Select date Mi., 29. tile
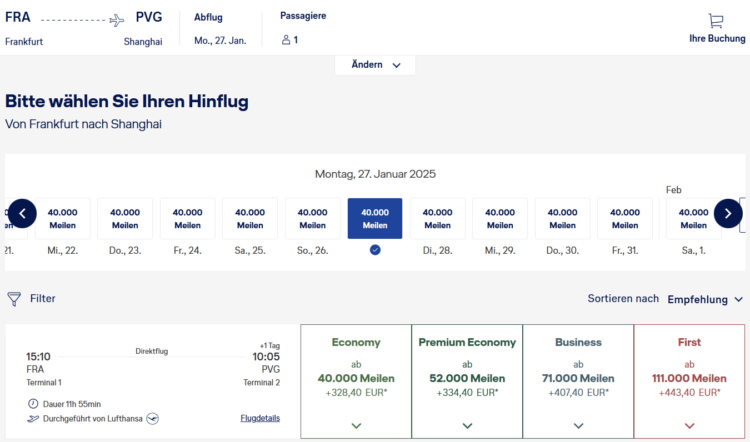 click(500, 219)
